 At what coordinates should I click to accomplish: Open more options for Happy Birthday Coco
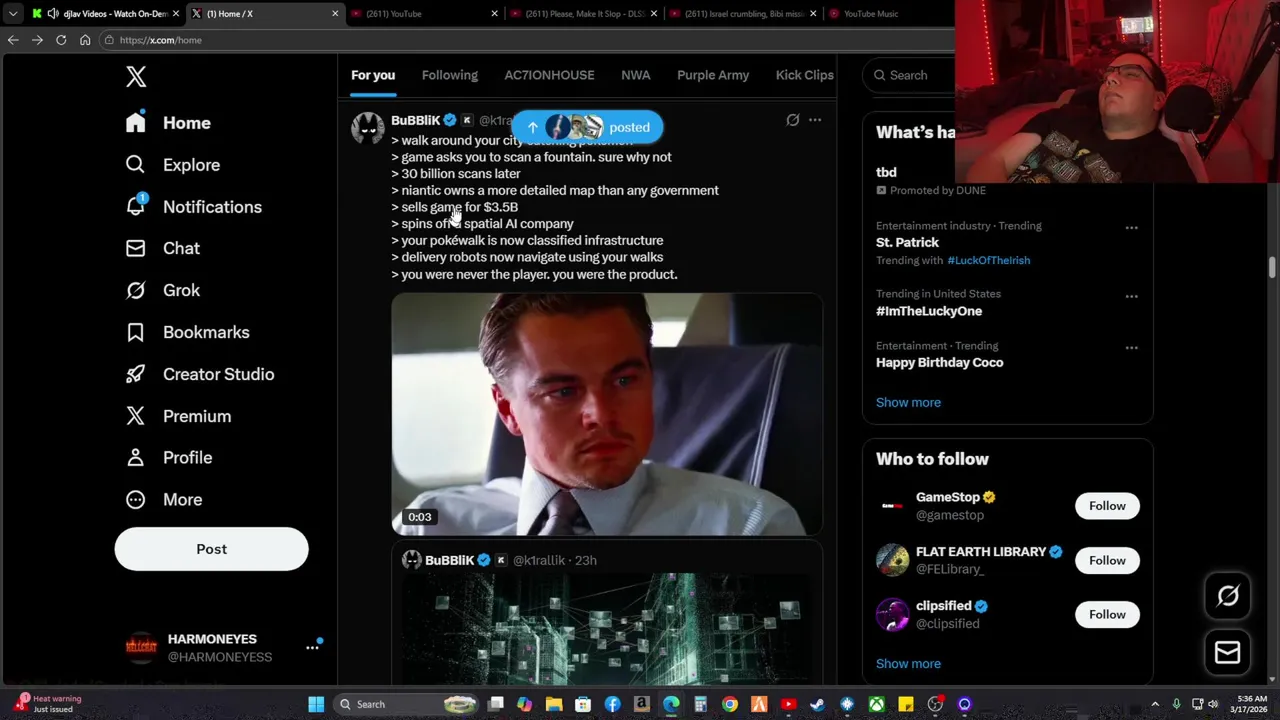pyautogui.click(x=1131, y=348)
